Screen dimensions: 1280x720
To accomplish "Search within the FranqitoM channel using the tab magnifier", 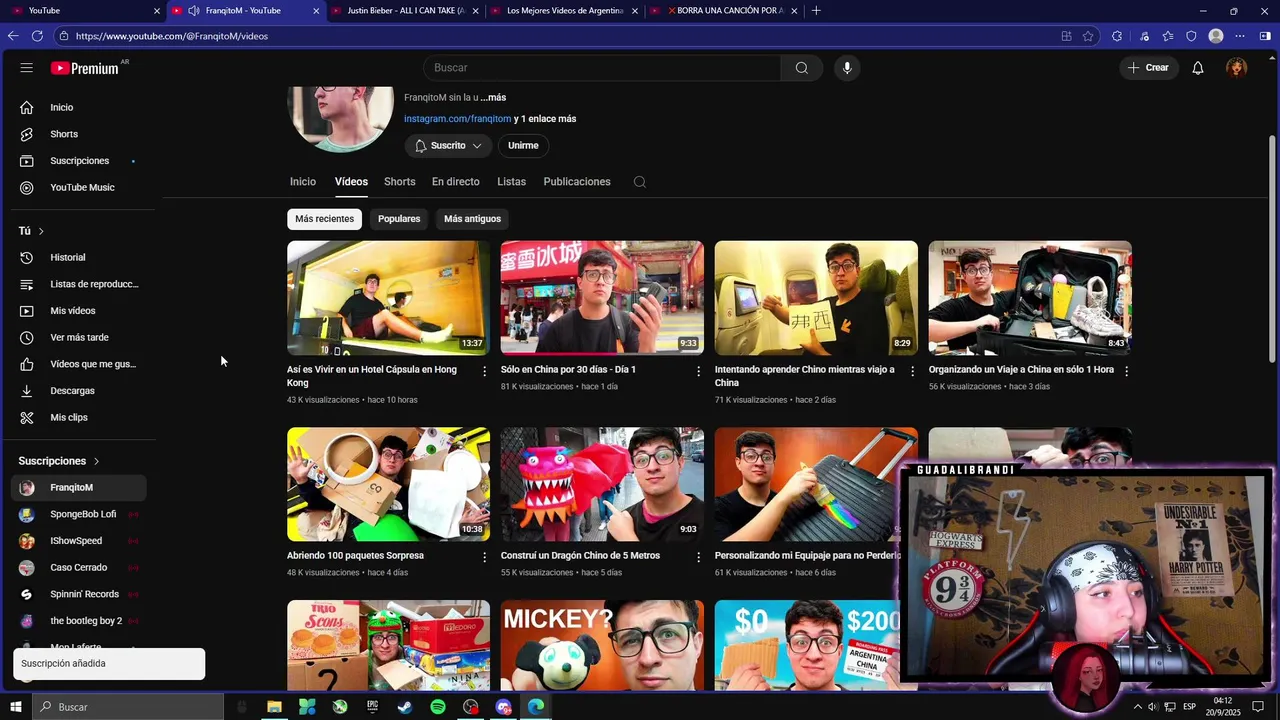I will [640, 182].
